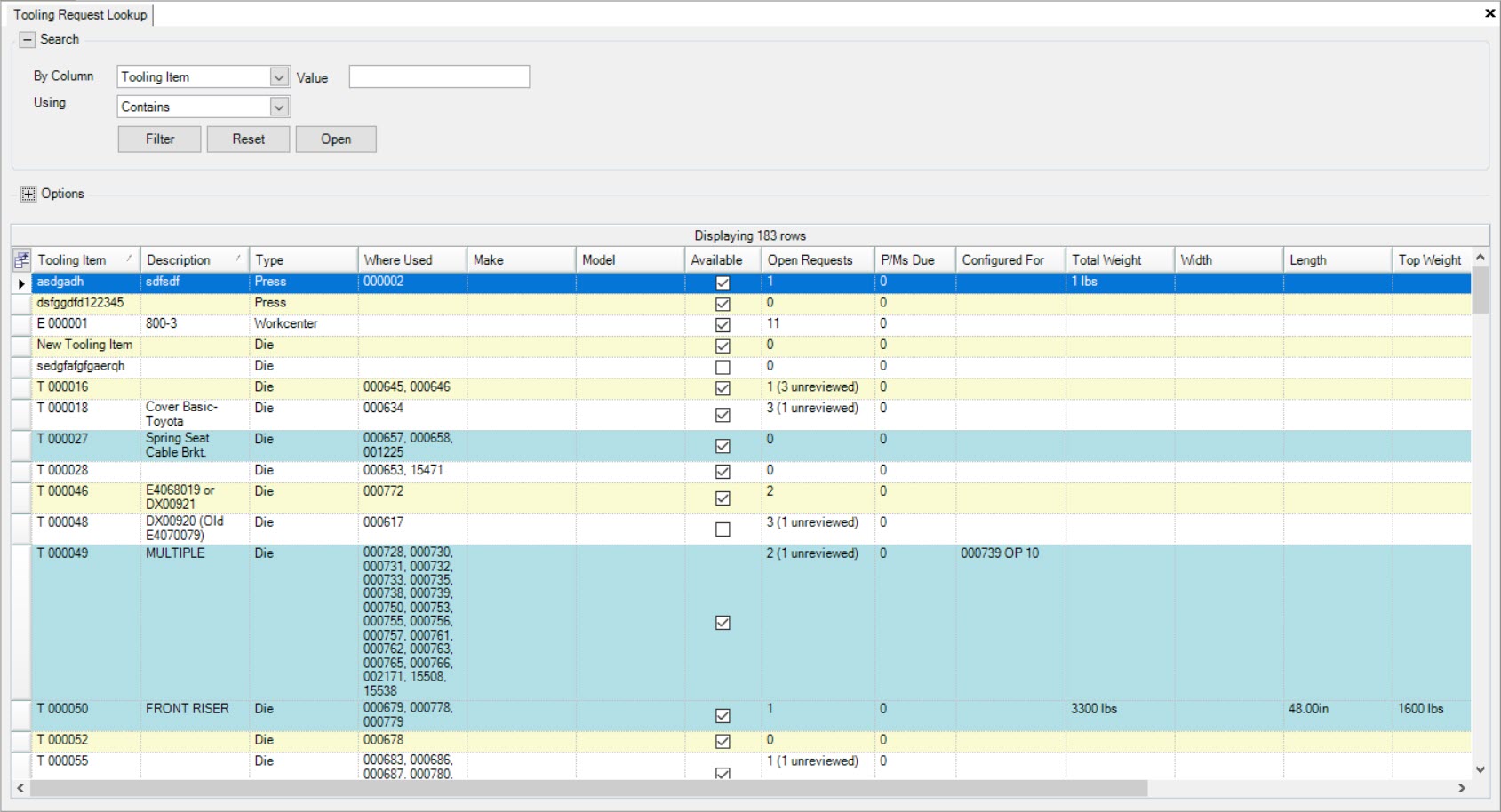This screenshot has width=1501, height=812.
Task: Sort by the Length column header
Action: tap(1338, 260)
